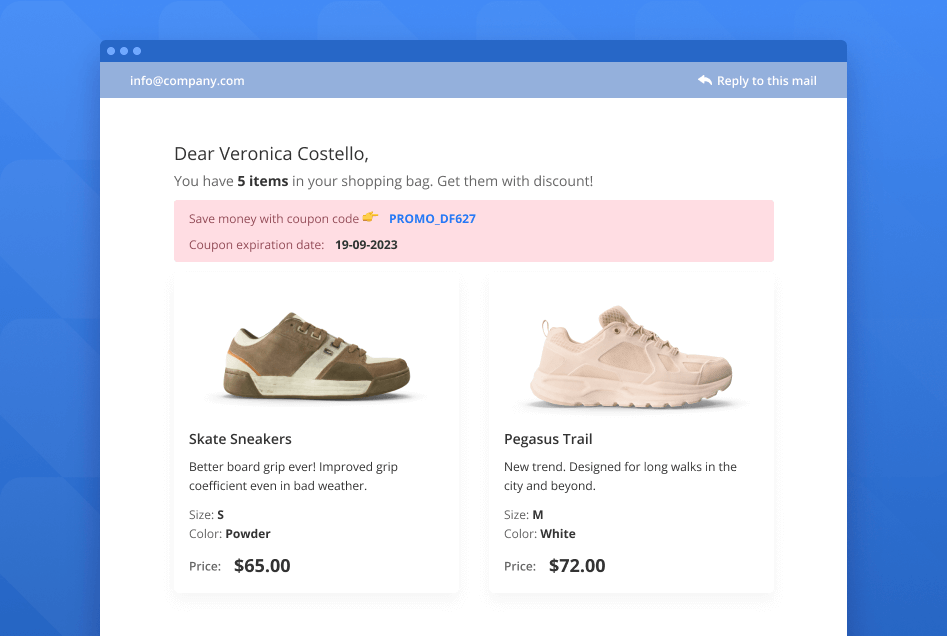Click the second window control dot
Screen dimensions: 947x636
[x=124, y=51]
